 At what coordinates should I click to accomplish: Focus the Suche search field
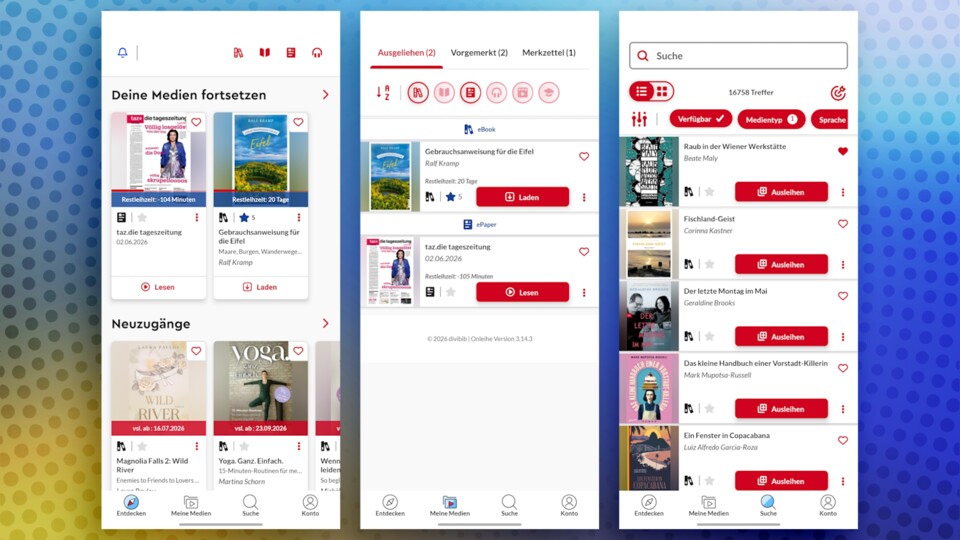[738, 56]
